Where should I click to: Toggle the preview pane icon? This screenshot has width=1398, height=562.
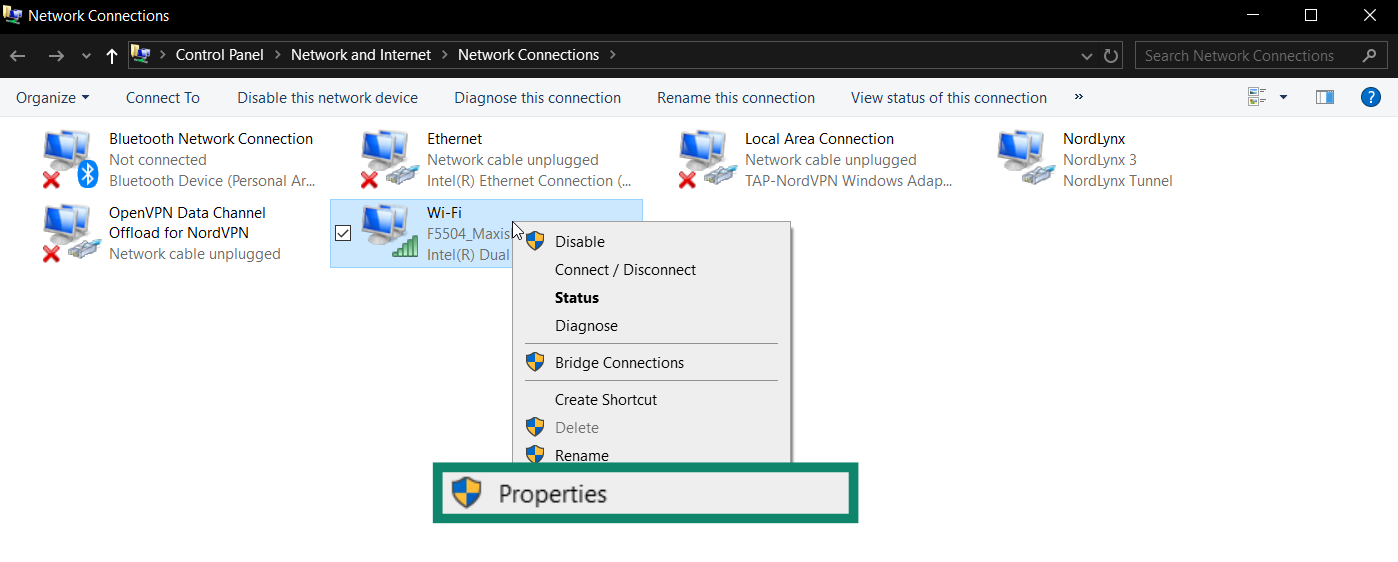(1325, 97)
